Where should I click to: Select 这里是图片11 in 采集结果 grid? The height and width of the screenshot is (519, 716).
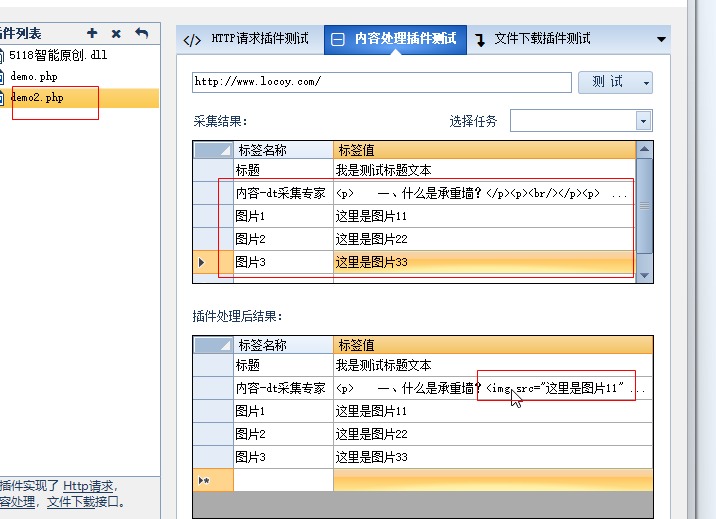tap(484, 216)
